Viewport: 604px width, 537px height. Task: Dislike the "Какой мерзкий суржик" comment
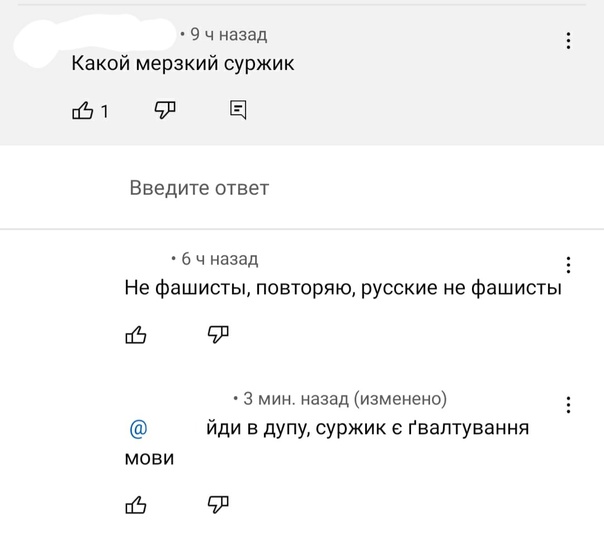tap(165, 109)
